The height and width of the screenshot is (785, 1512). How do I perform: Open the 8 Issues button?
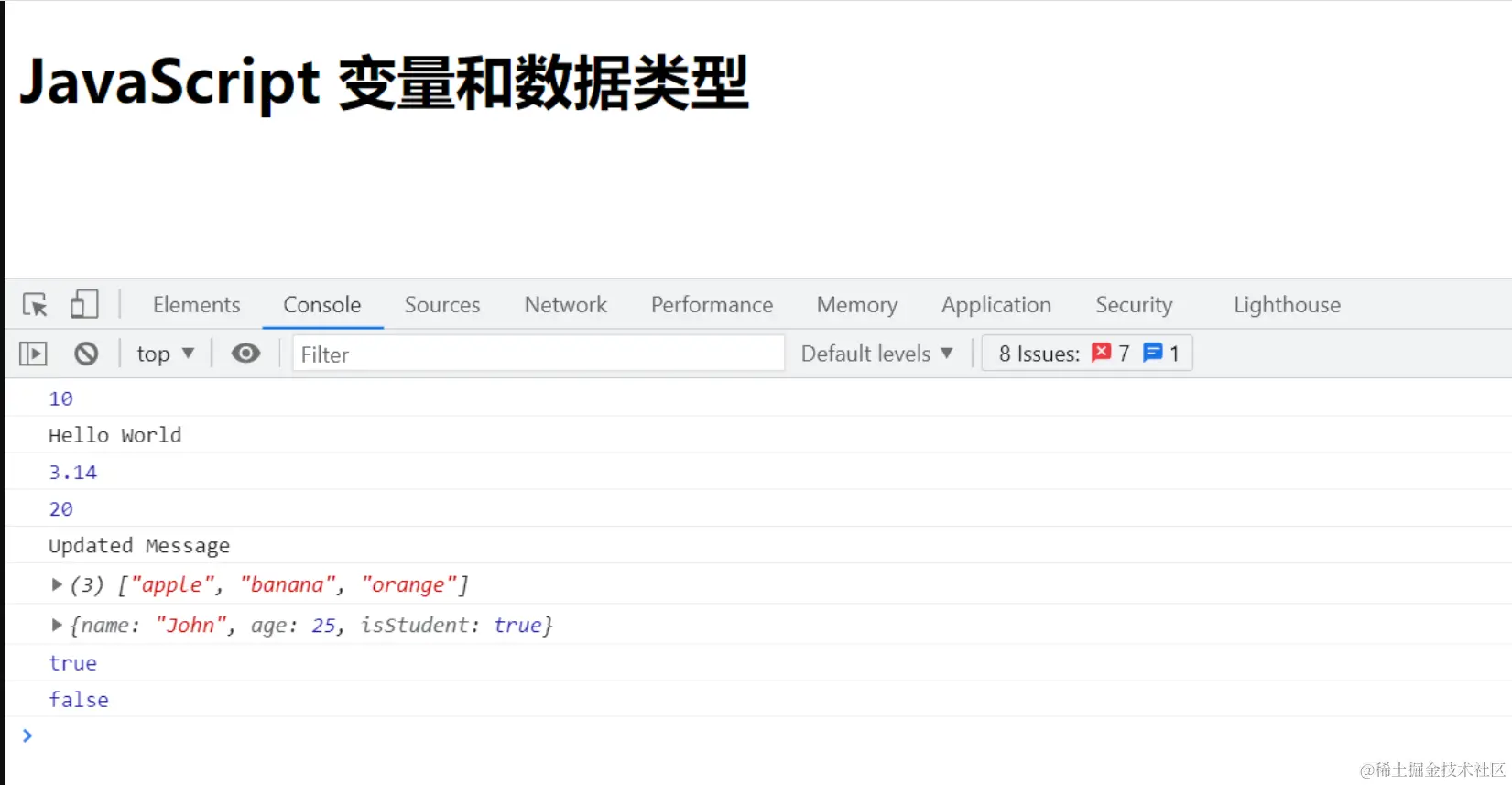point(1087,354)
